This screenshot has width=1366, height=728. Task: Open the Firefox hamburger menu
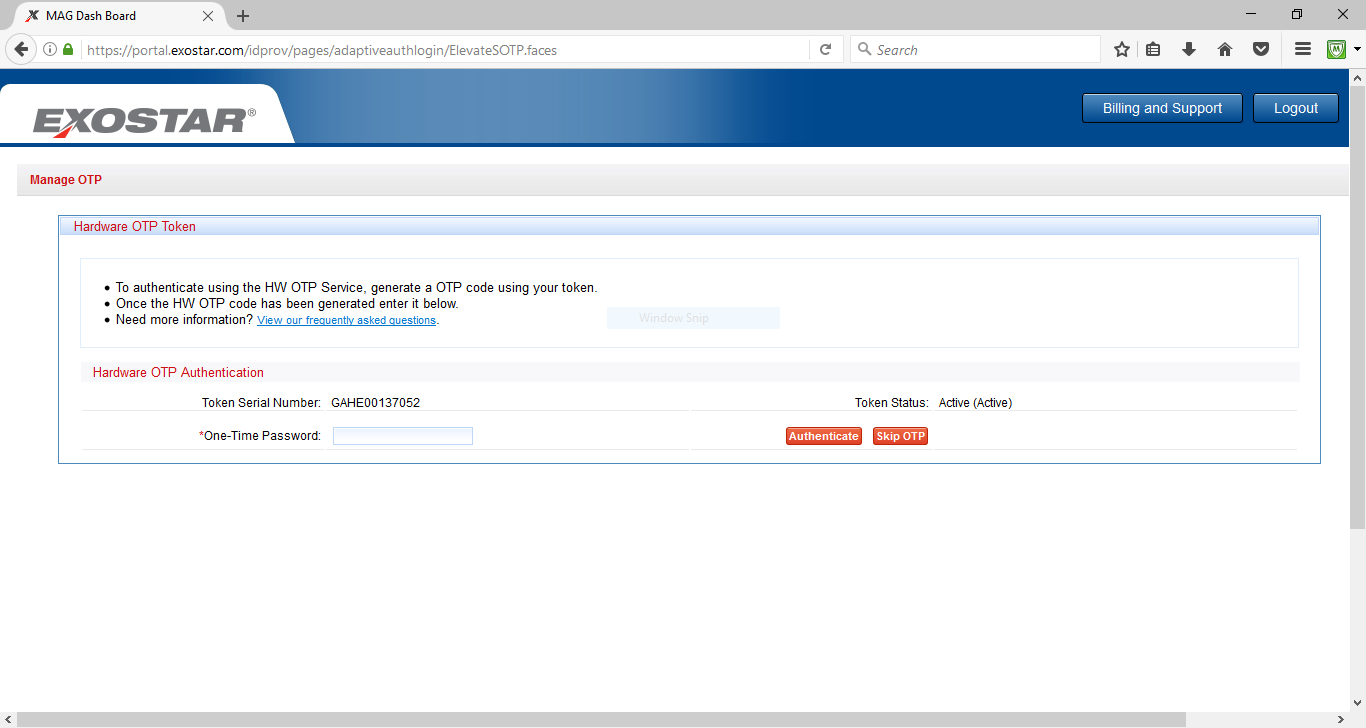click(1303, 50)
